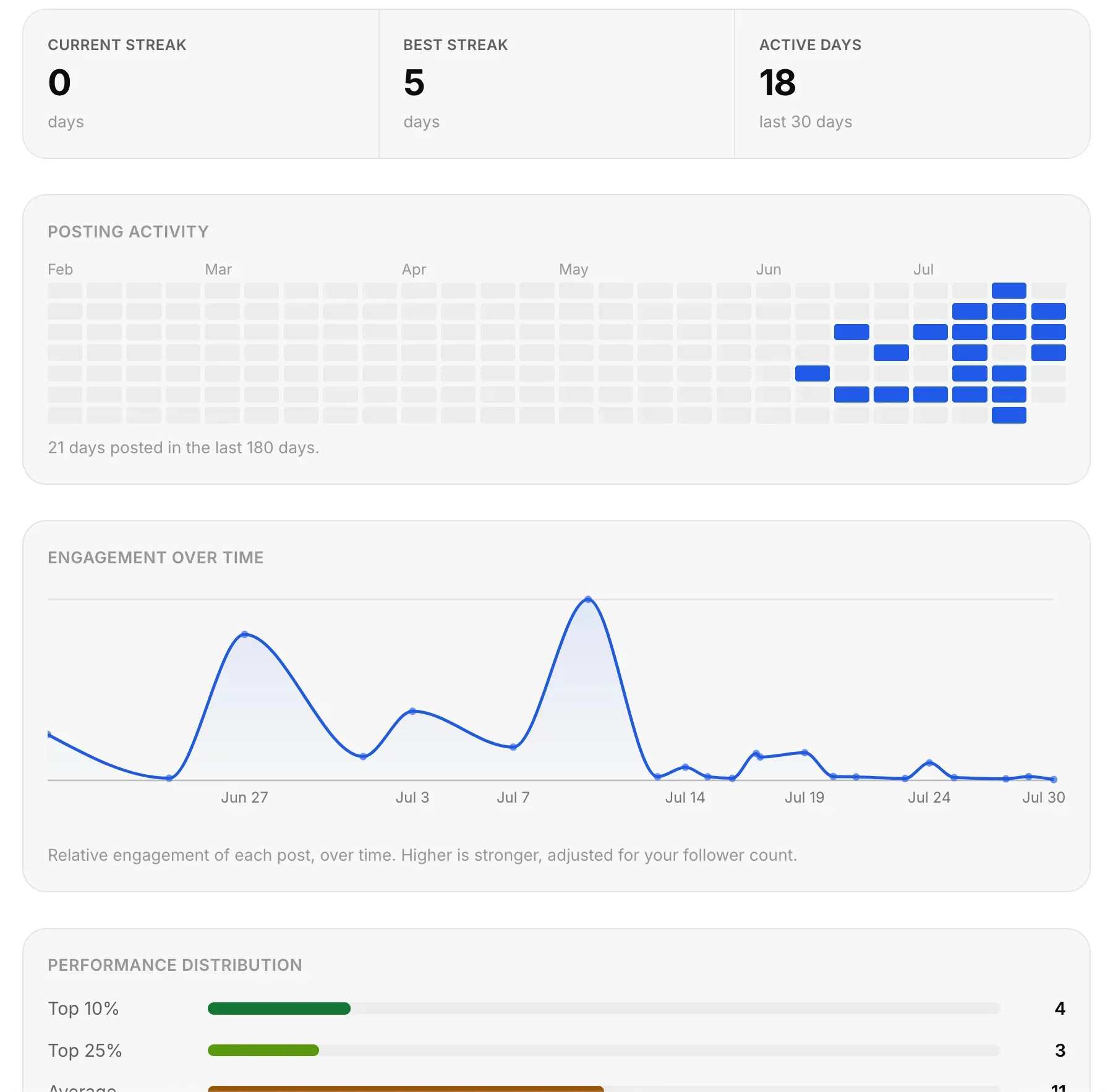1113x1092 pixels.
Task: Click the Jul 24 data point
Action: coord(929,762)
